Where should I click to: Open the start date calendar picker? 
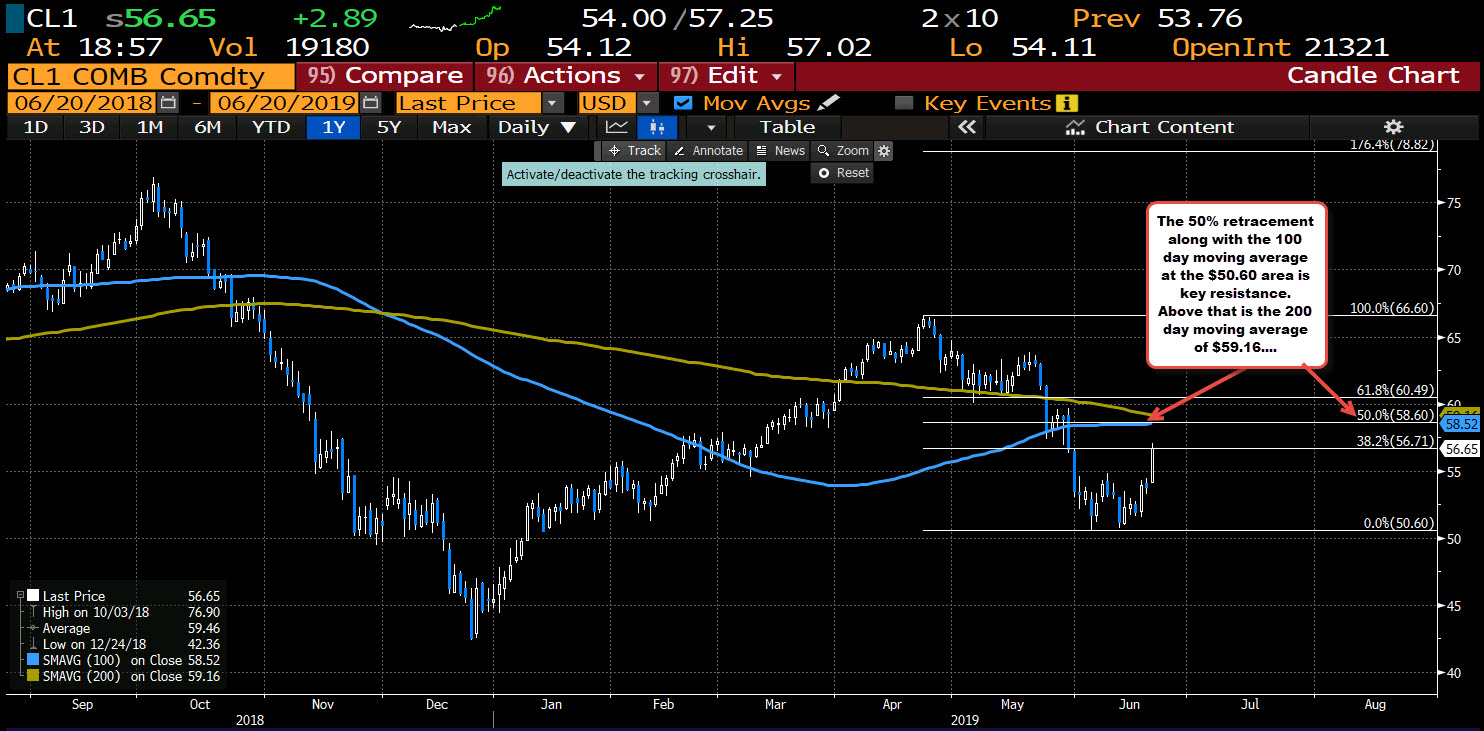click(168, 103)
